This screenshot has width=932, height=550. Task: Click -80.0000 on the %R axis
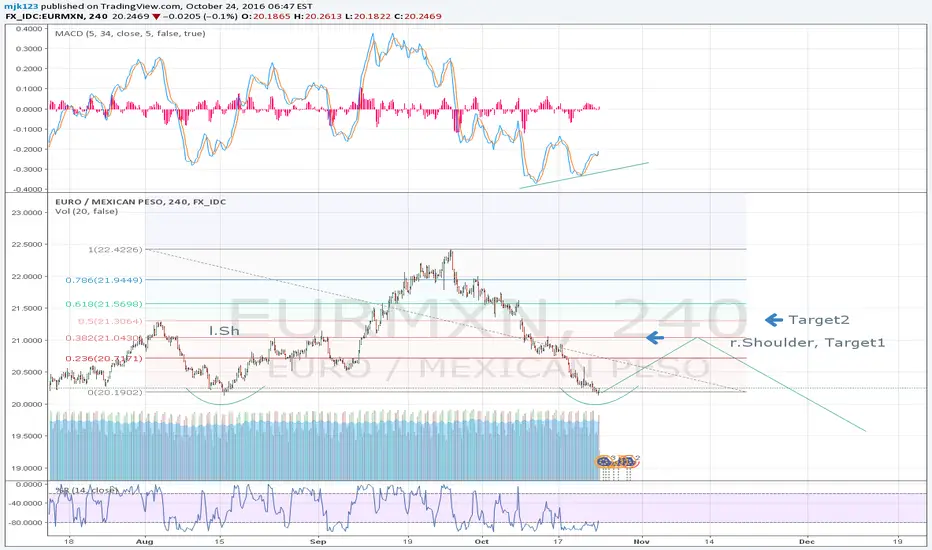[27, 523]
